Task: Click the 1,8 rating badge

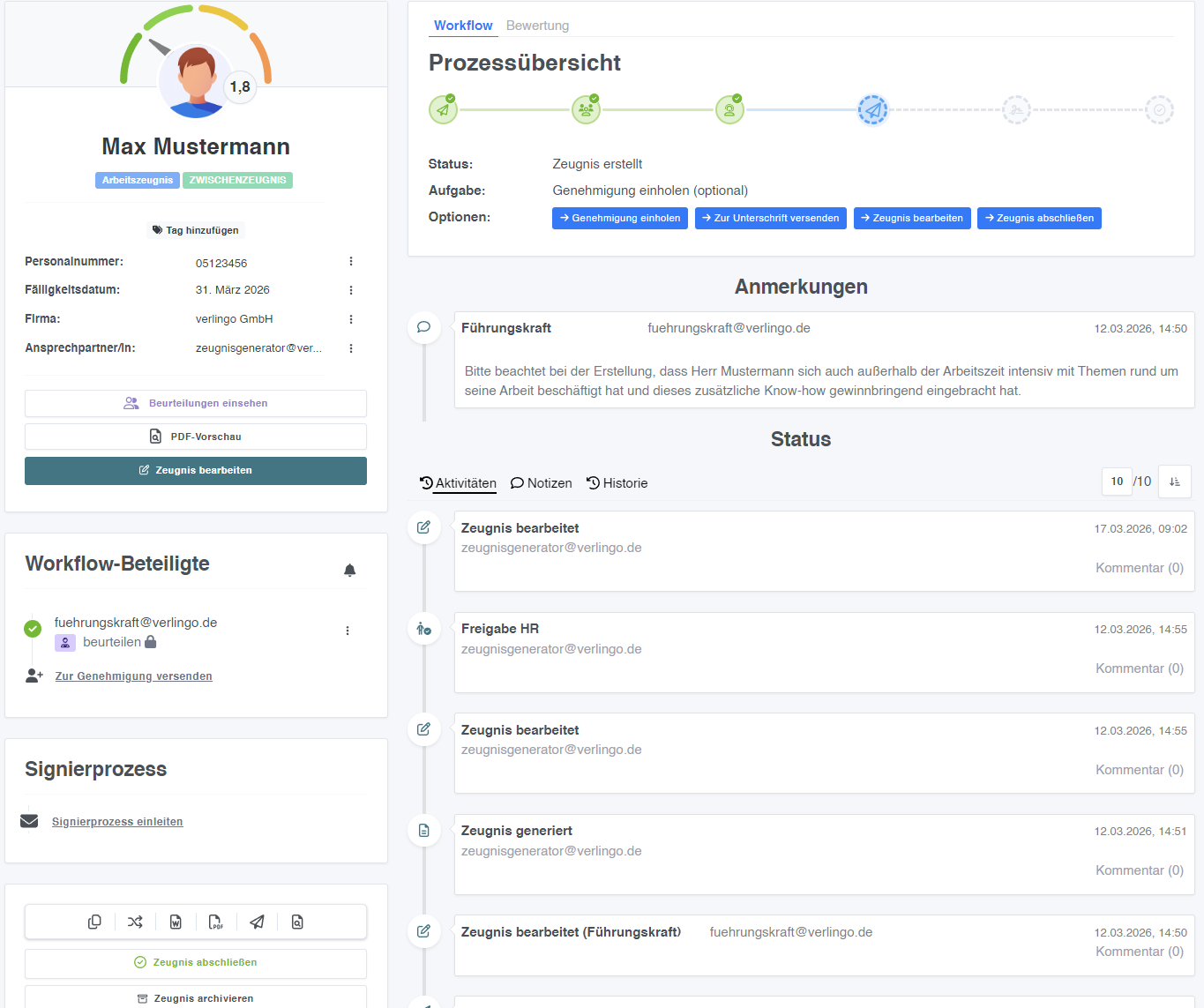Action: (x=240, y=86)
